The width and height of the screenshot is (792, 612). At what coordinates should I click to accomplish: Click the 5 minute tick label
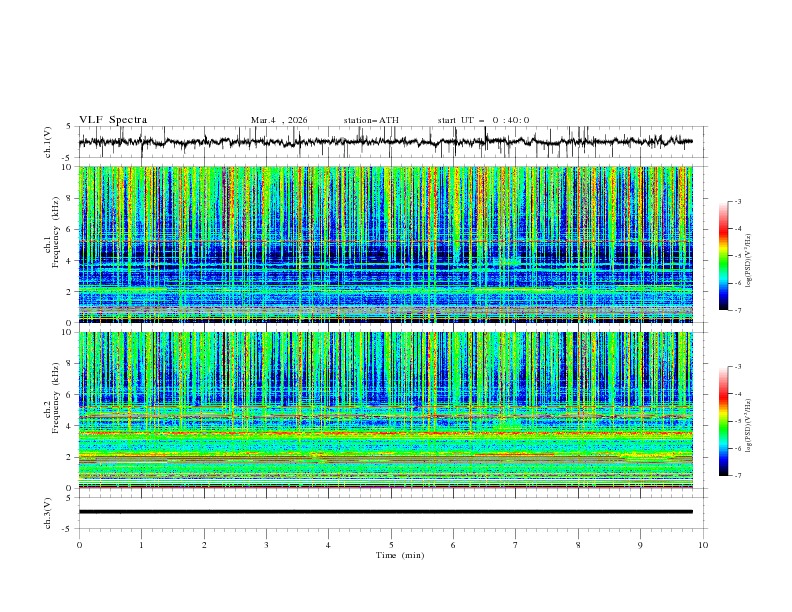391,545
